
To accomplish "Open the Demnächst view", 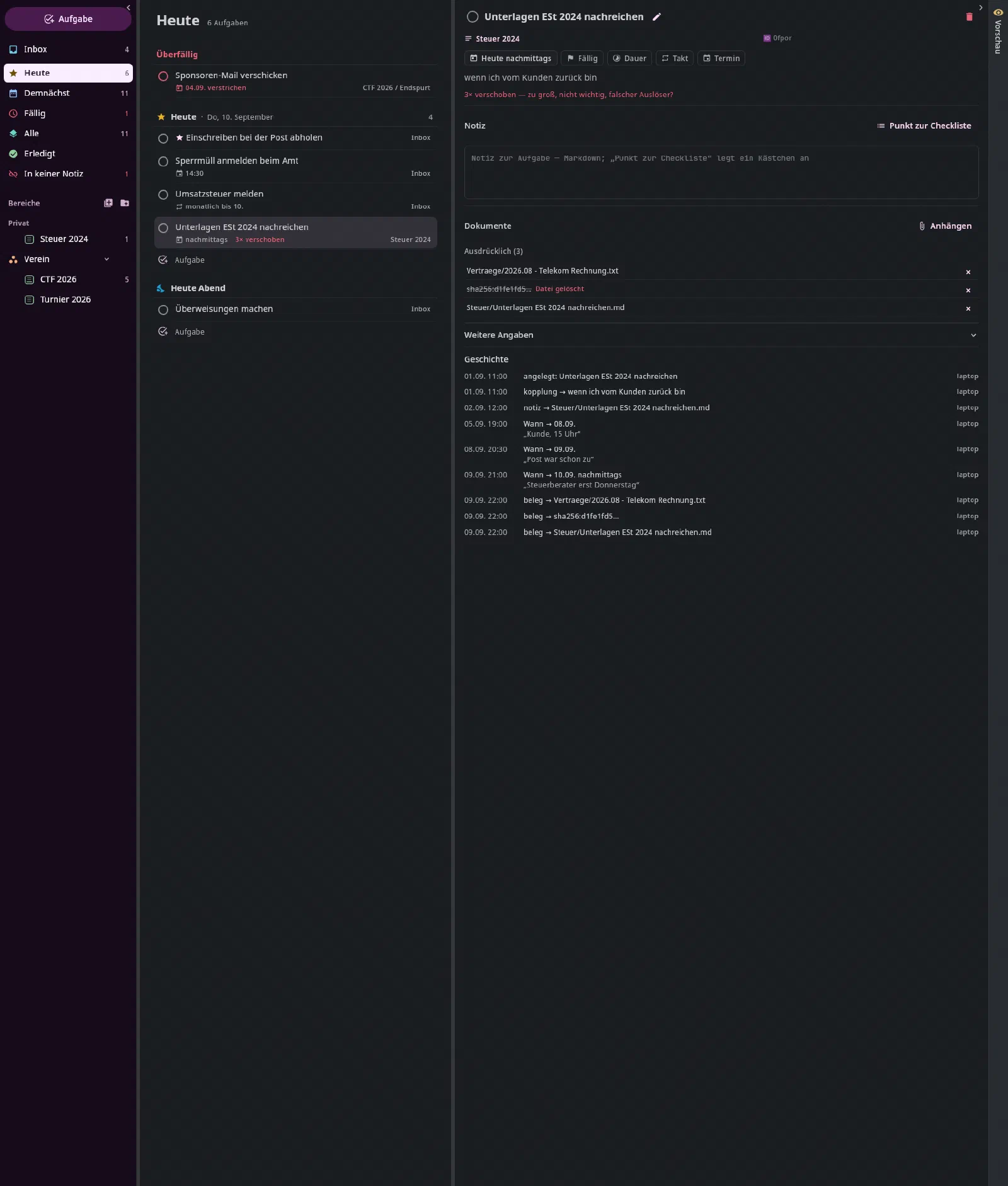I will [68, 93].
